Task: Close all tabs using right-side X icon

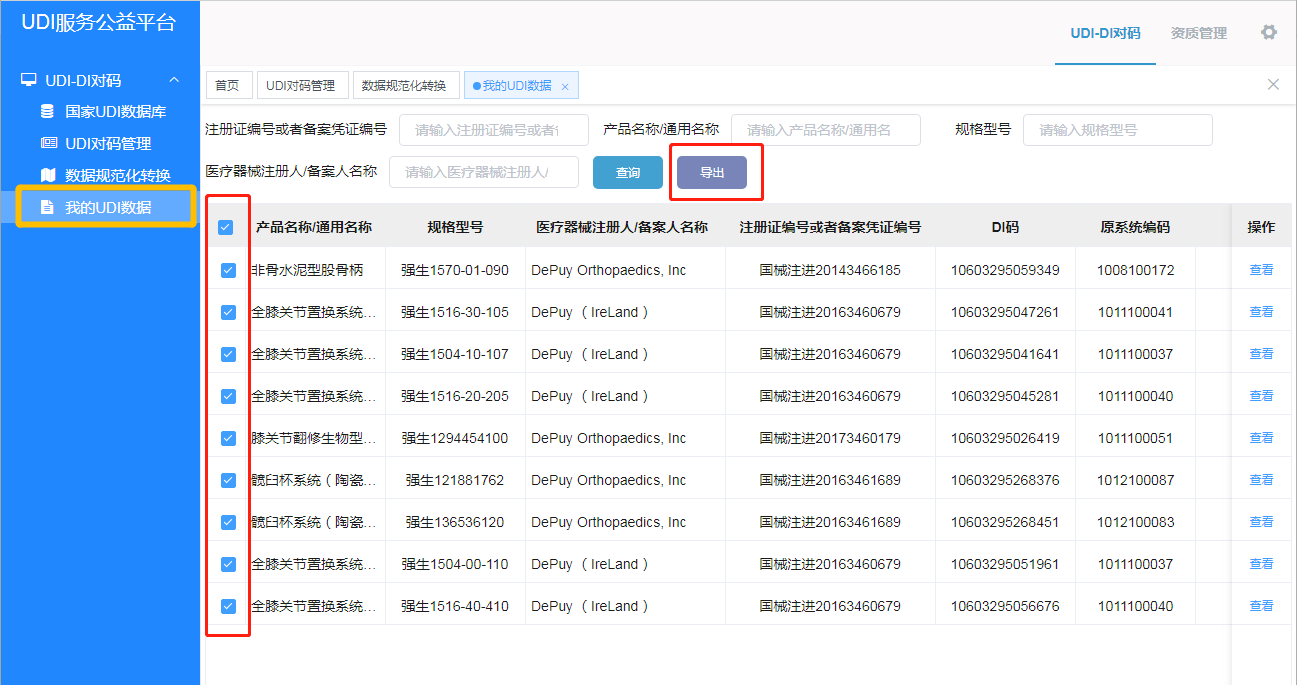Action: pos(1273,85)
